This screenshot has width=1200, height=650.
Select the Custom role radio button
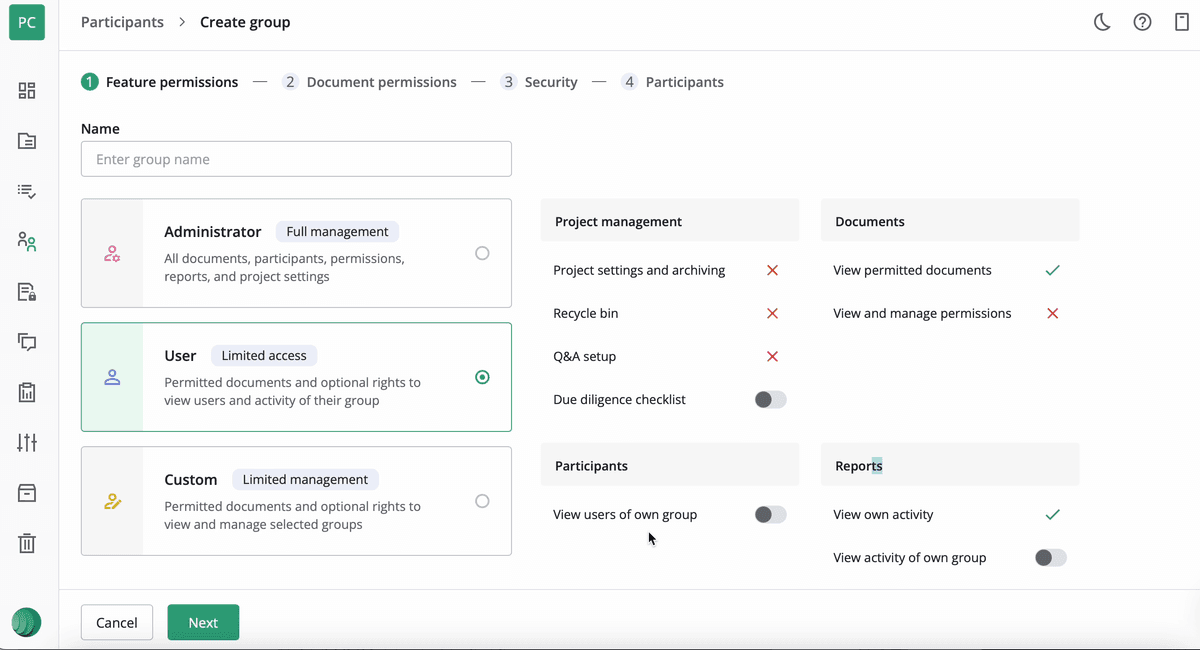coord(482,501)
